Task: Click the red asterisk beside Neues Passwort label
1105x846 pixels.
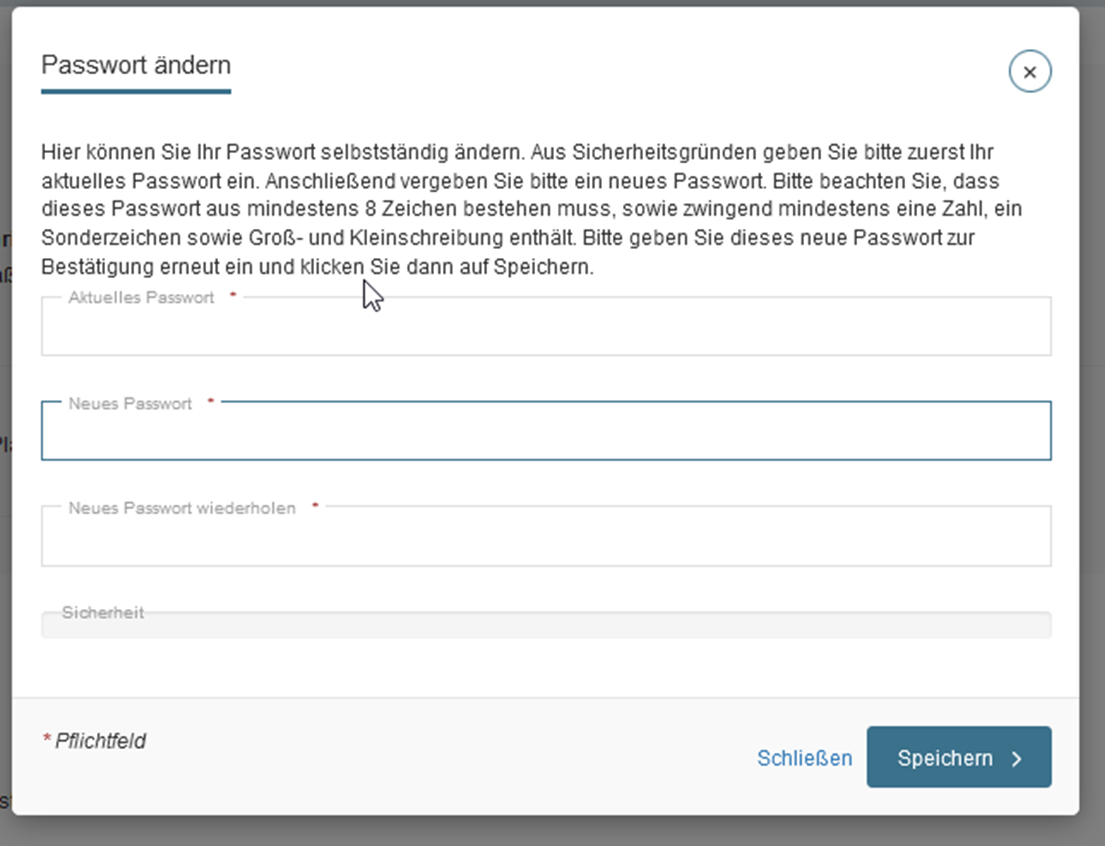Action: (x=210, y=401)
